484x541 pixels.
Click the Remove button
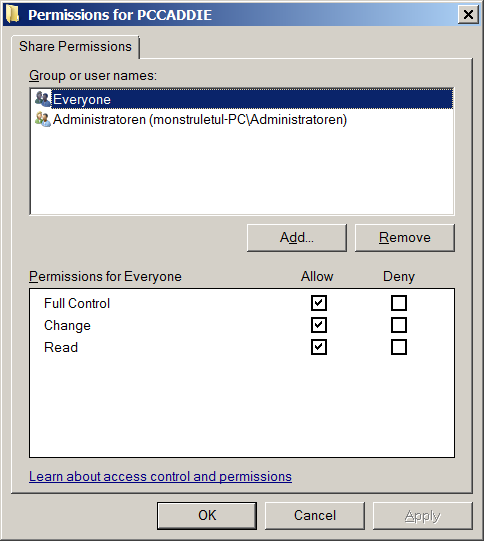[405, 238]
